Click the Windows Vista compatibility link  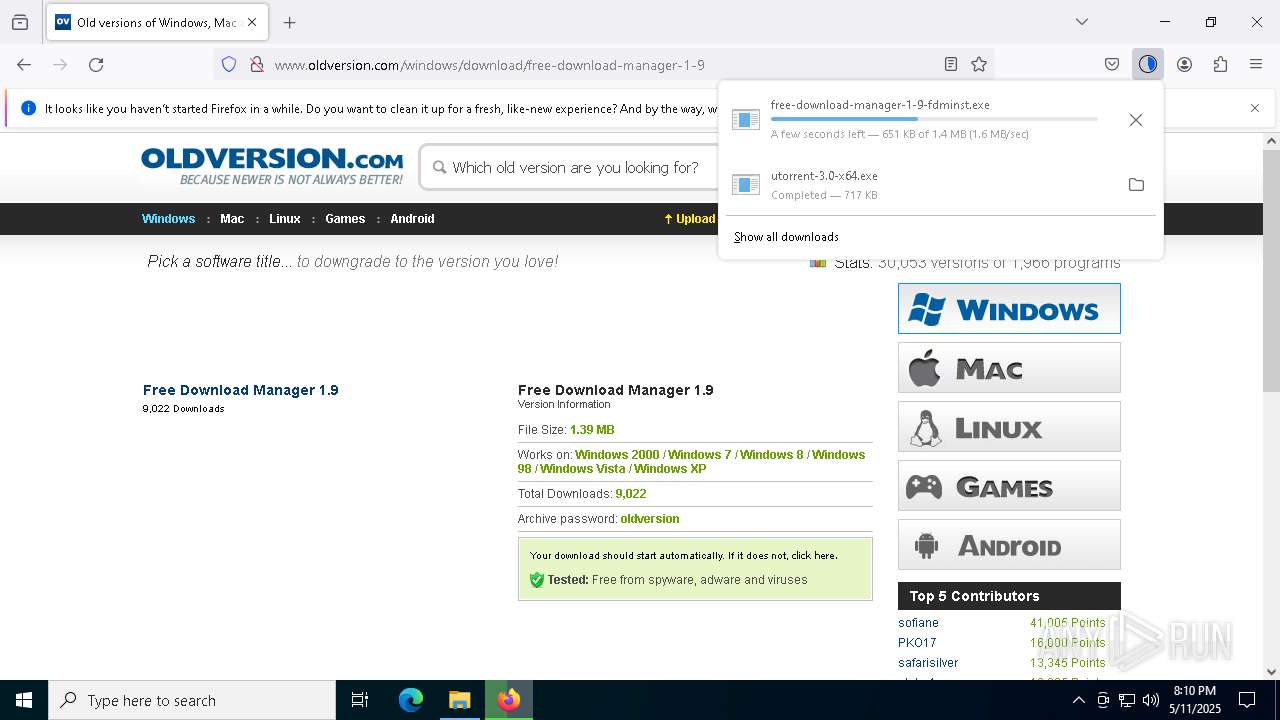point(582,469)
